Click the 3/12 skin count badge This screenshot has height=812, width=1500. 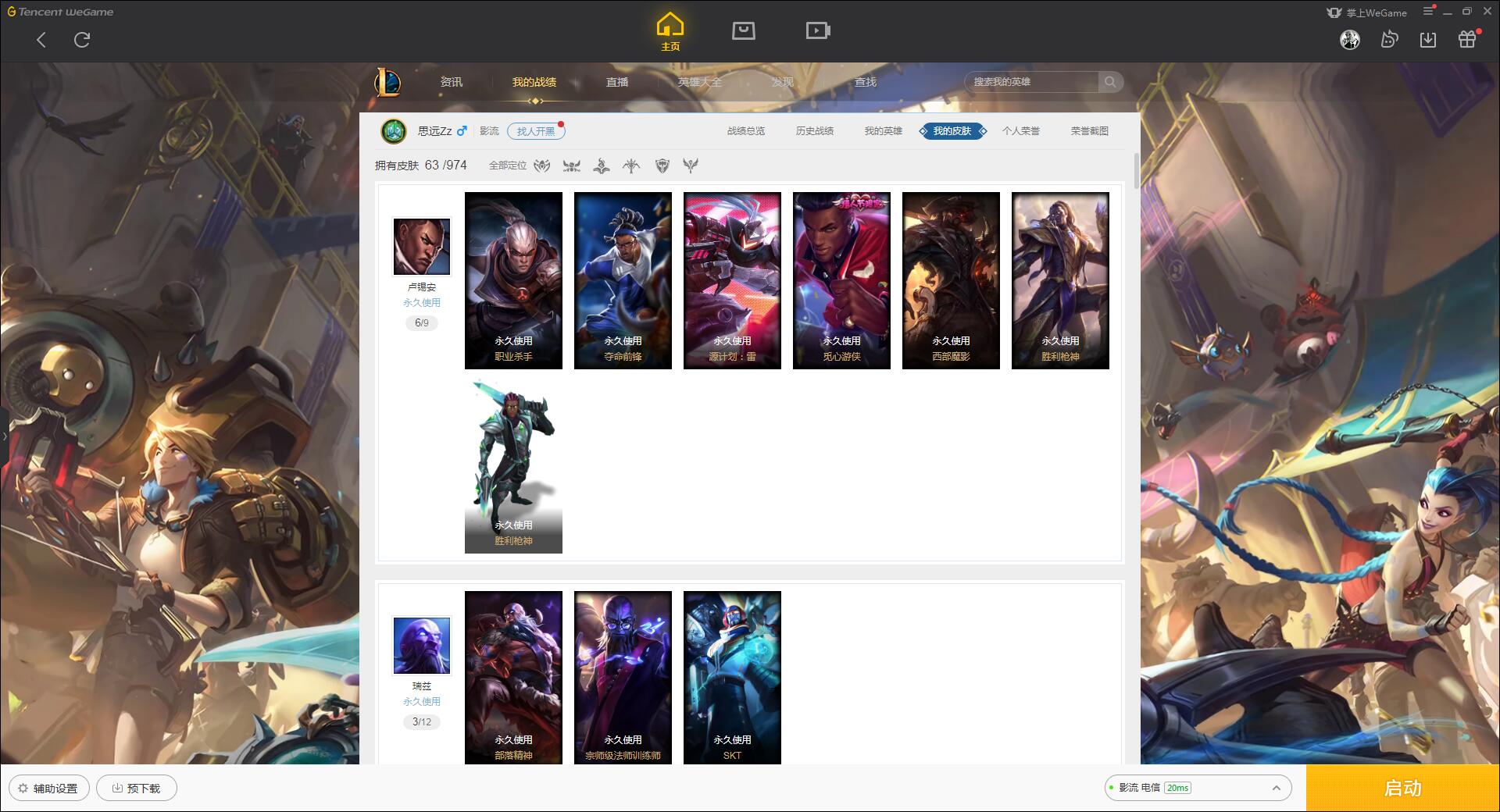click(x=422, y=721)
